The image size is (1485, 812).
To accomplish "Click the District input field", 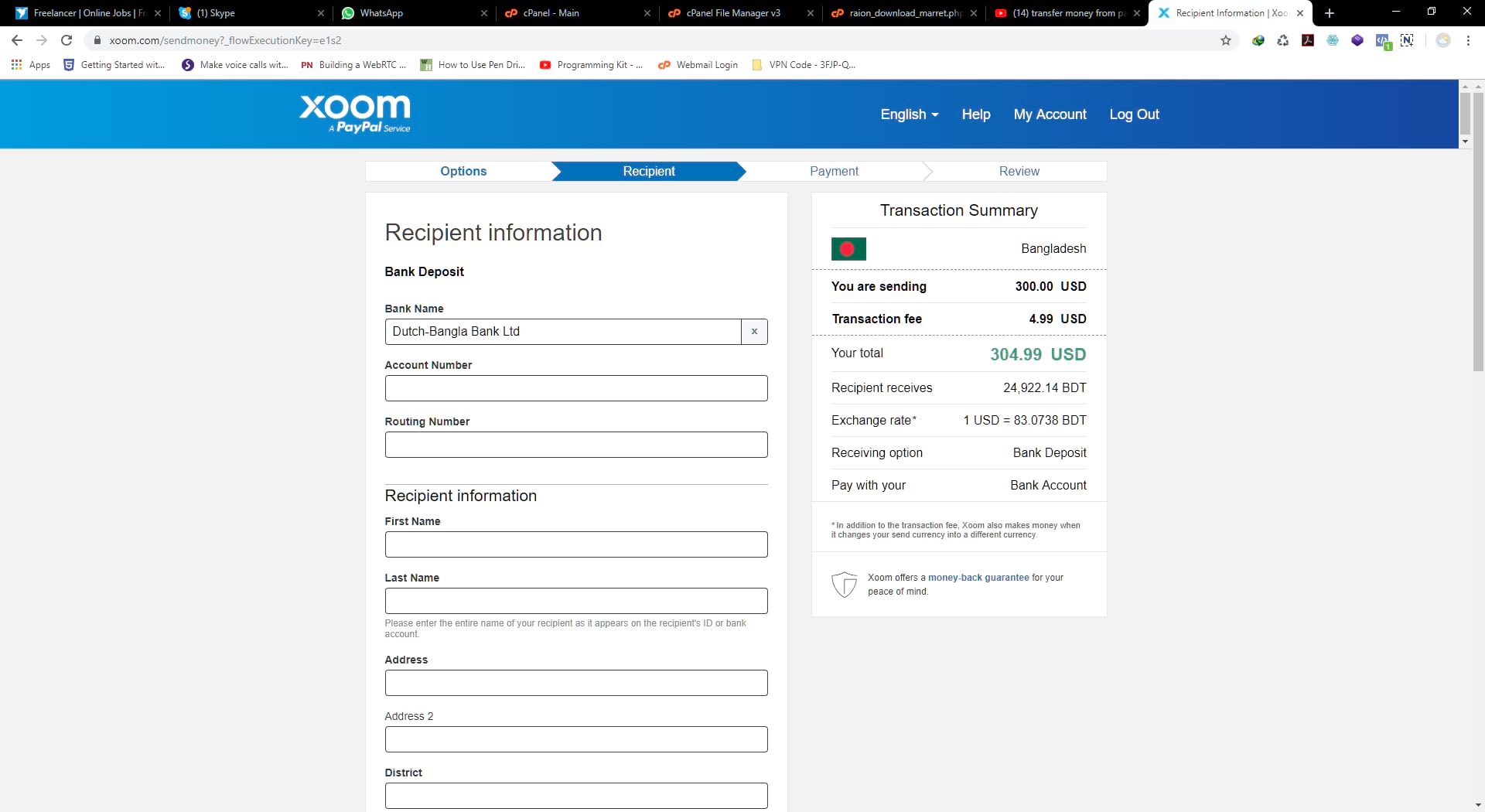I will click(576, 796).
